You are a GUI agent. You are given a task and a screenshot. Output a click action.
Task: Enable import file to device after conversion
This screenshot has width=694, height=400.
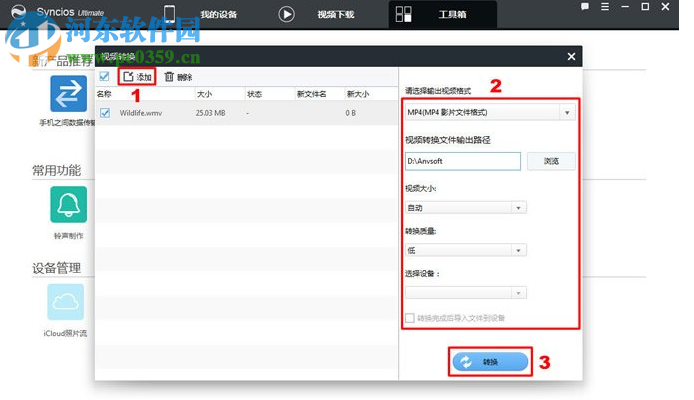pyautogui.click(x=409, y=318)
